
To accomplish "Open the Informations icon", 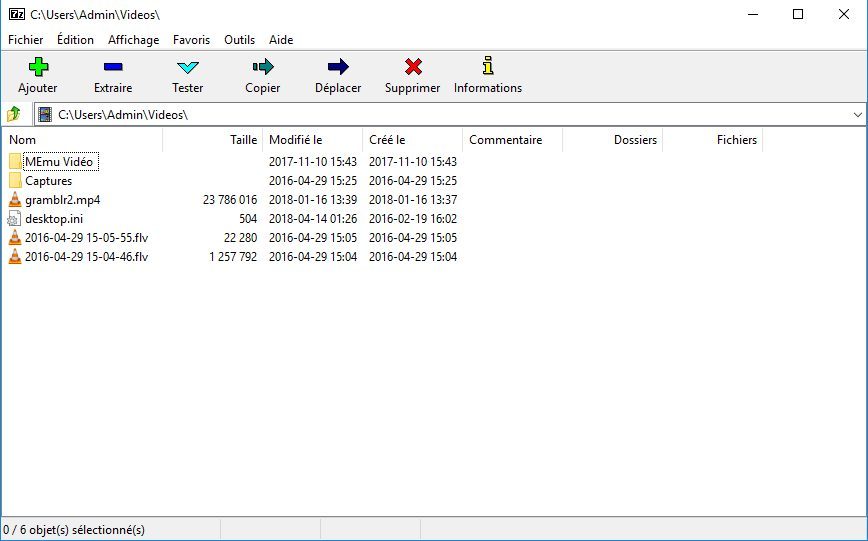I will (488, 65).
